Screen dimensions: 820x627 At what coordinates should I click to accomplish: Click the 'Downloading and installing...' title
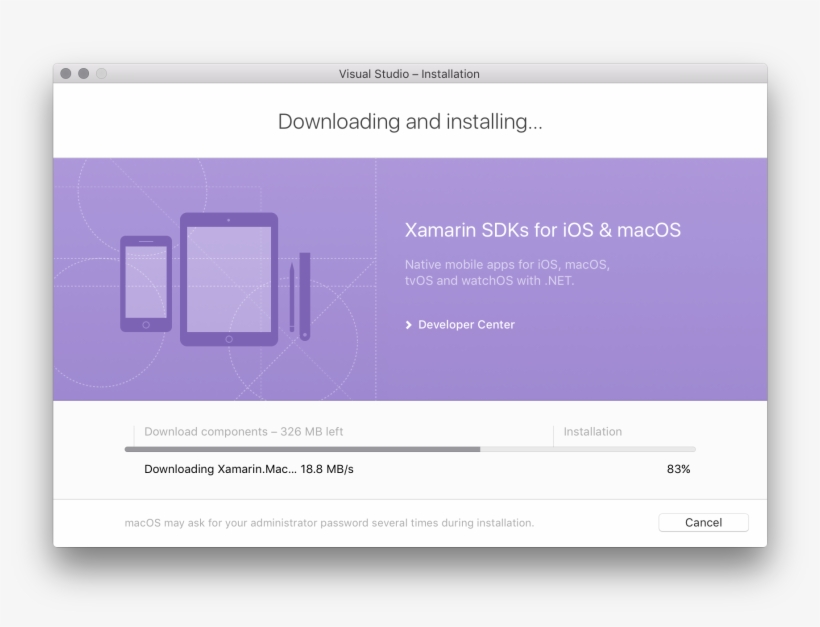point(410,122)
